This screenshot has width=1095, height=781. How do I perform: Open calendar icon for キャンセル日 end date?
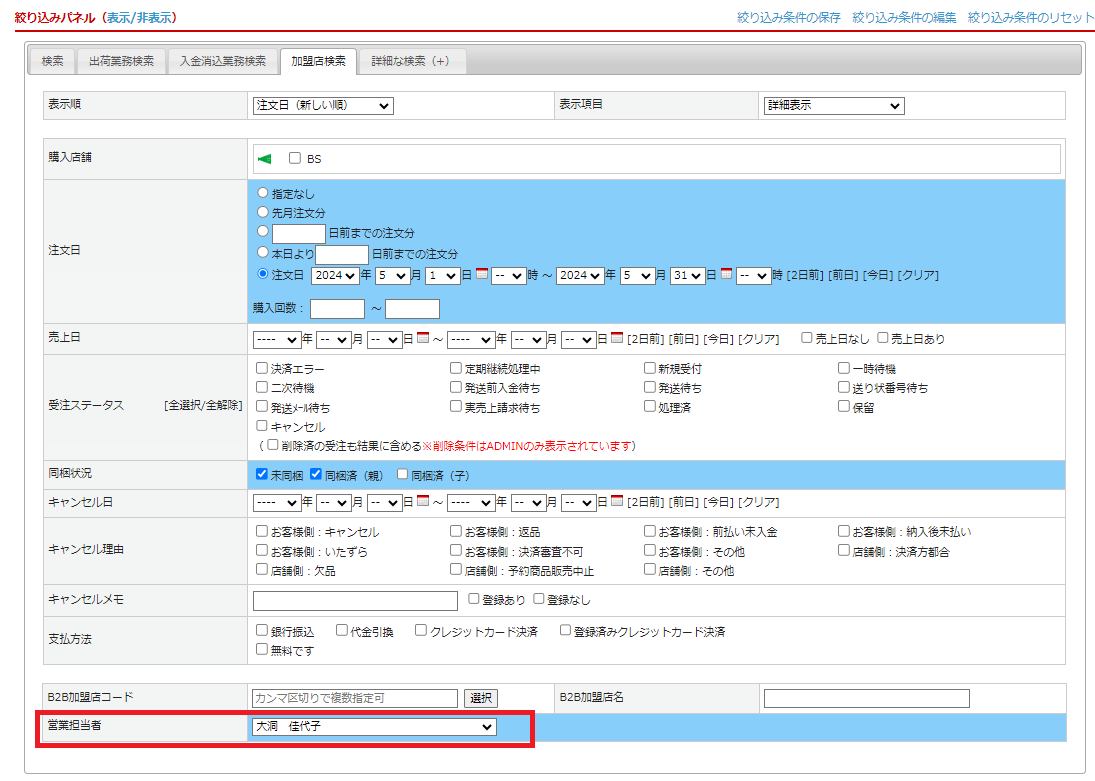coord(617,502)
